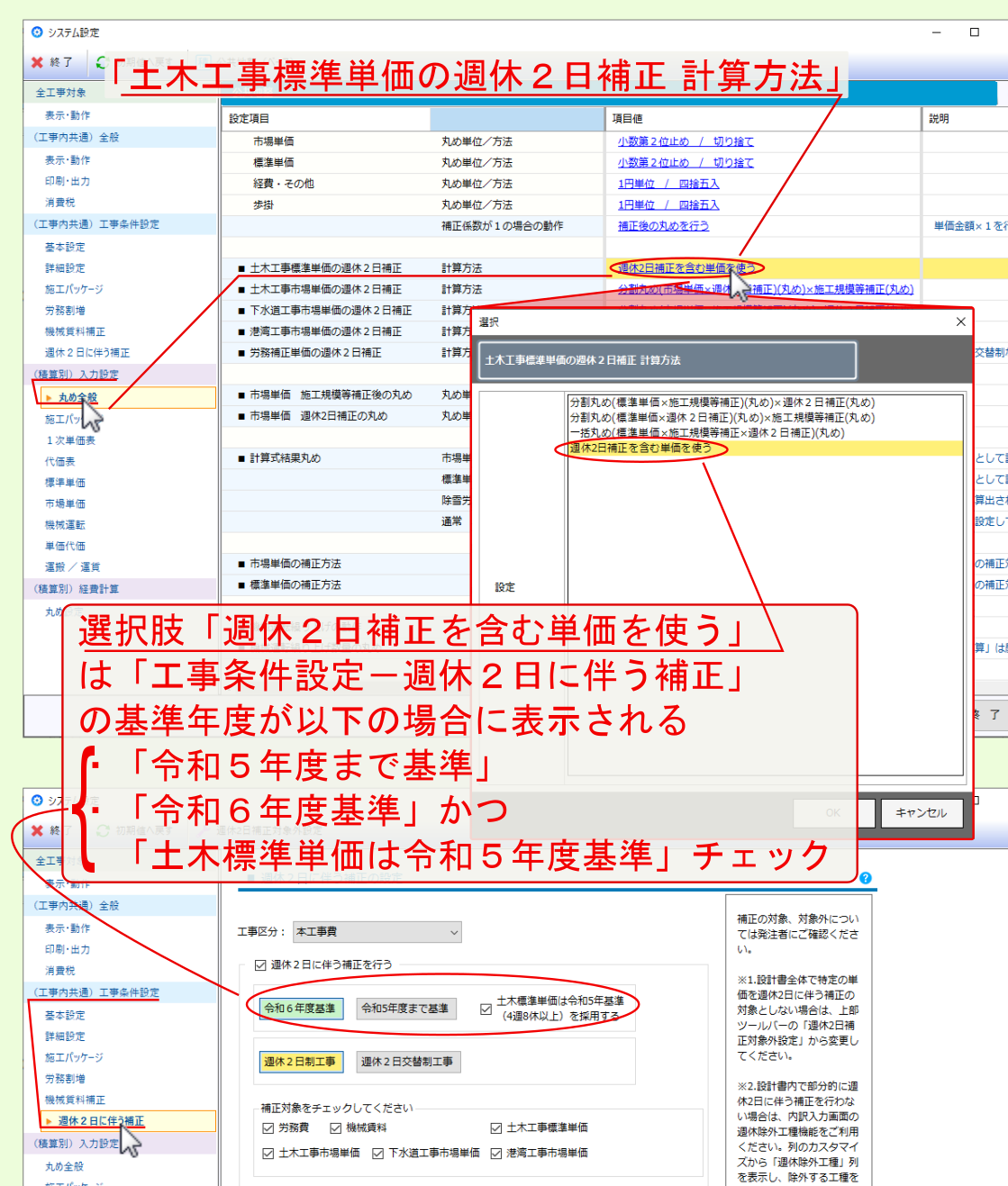Toggle the 機械資料 checkbox
The height and width of the screenshot is (1186, 1008).
tap(336, 1127)
